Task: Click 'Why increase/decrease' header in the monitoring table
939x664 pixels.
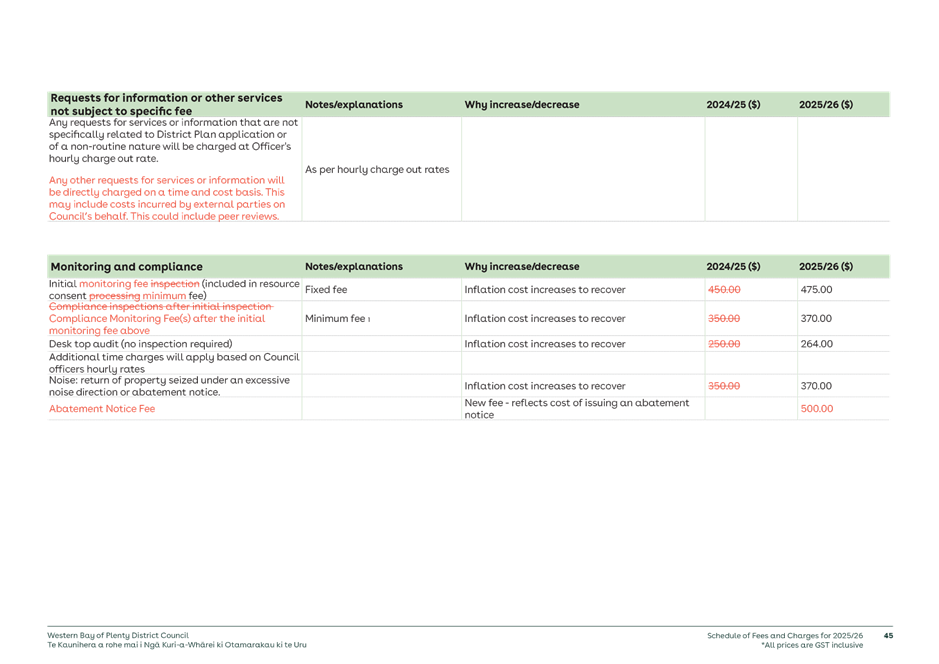Action: click(521, 267)
